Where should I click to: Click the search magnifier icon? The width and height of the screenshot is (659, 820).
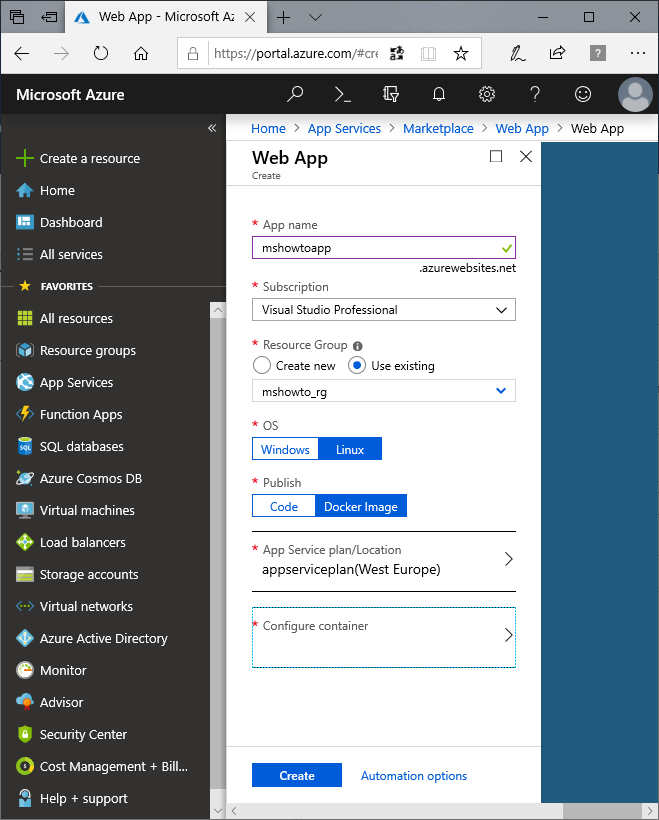pos(295,95)
